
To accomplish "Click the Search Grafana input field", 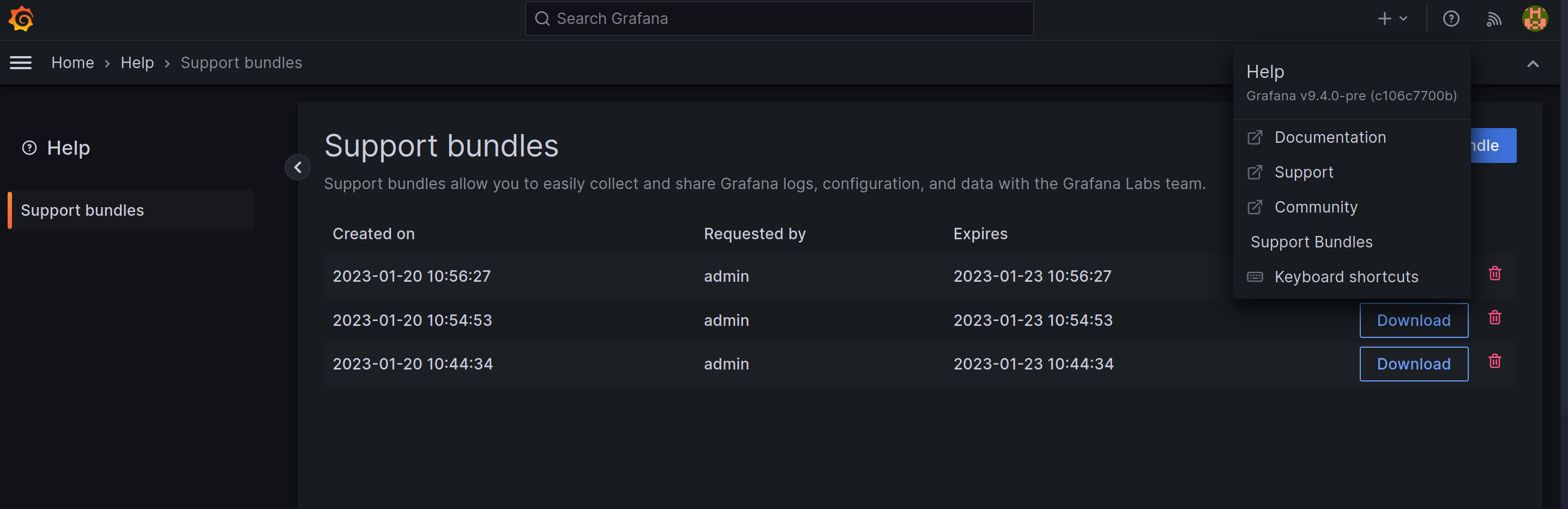I will pos(779,19).
